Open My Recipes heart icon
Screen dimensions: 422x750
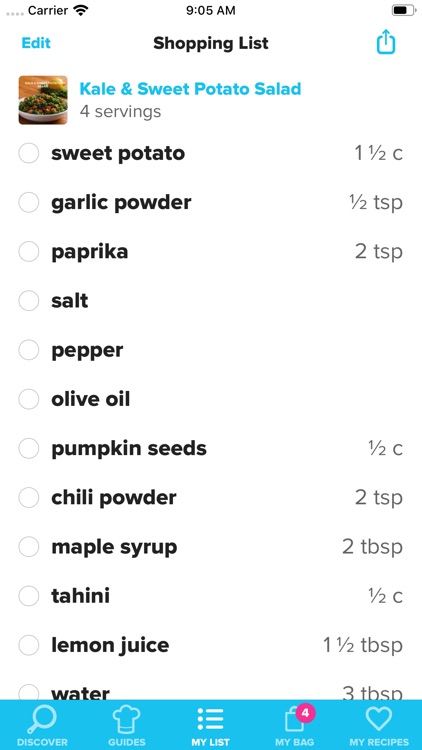pyautogui.click(x=378, y=718)
